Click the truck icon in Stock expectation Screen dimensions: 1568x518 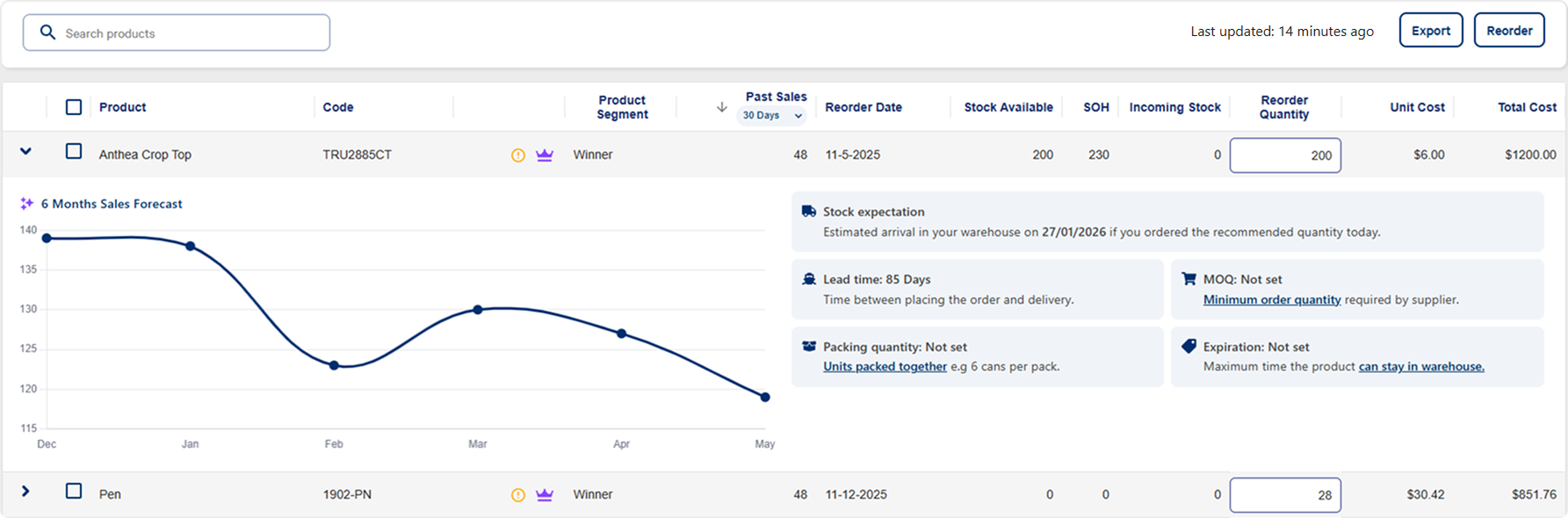(809, 212)
